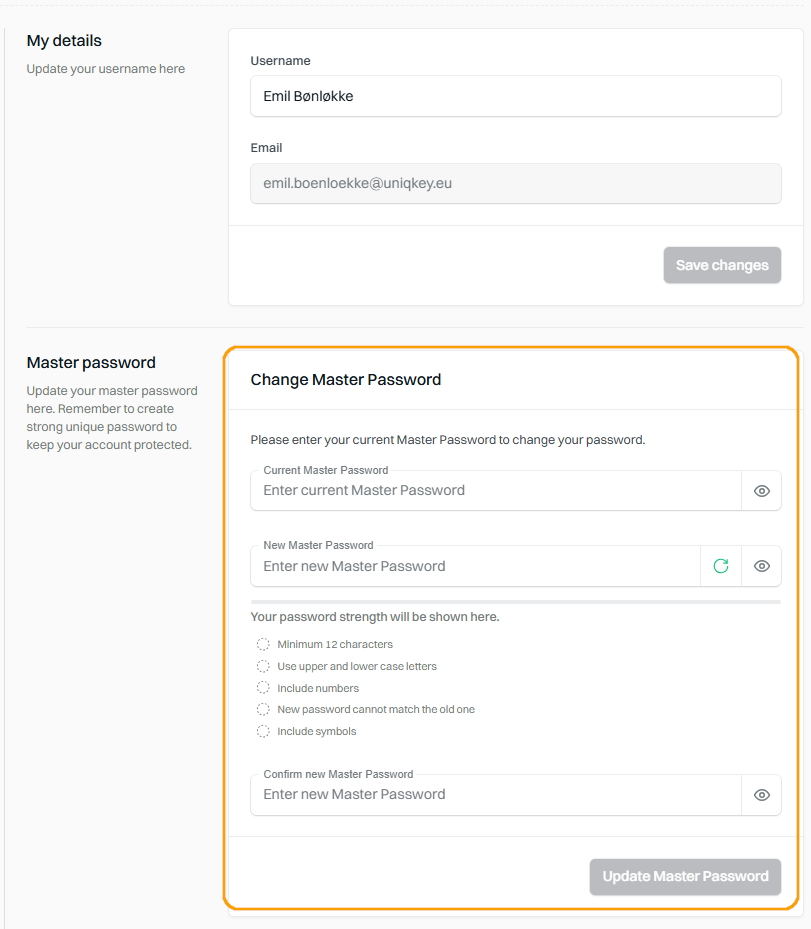Click the My details section title
The width and height of the screenshot is (811, 929).
coord(64,40)
